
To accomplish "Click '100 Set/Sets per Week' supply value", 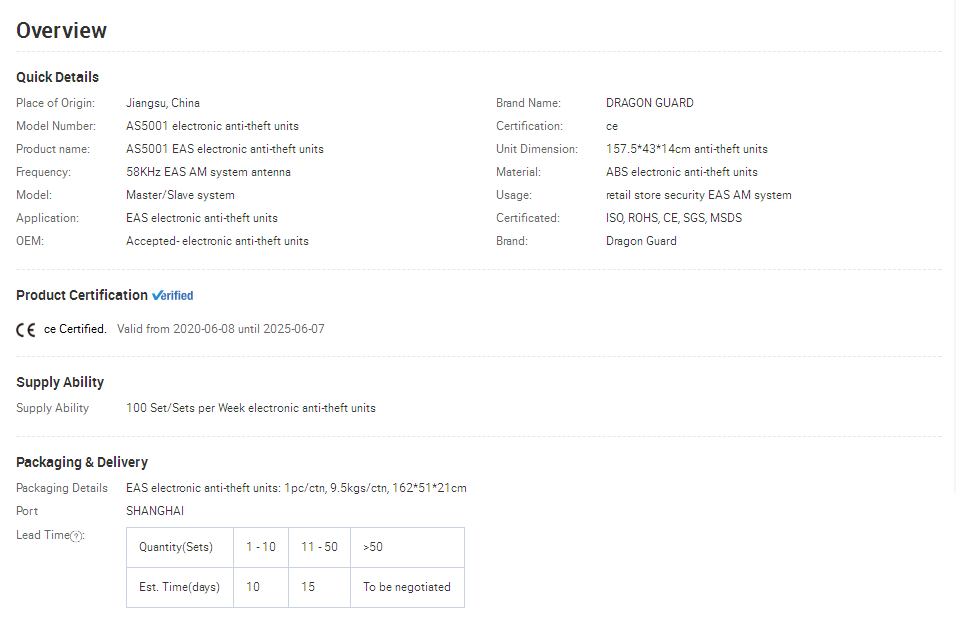I will [185, 408].
